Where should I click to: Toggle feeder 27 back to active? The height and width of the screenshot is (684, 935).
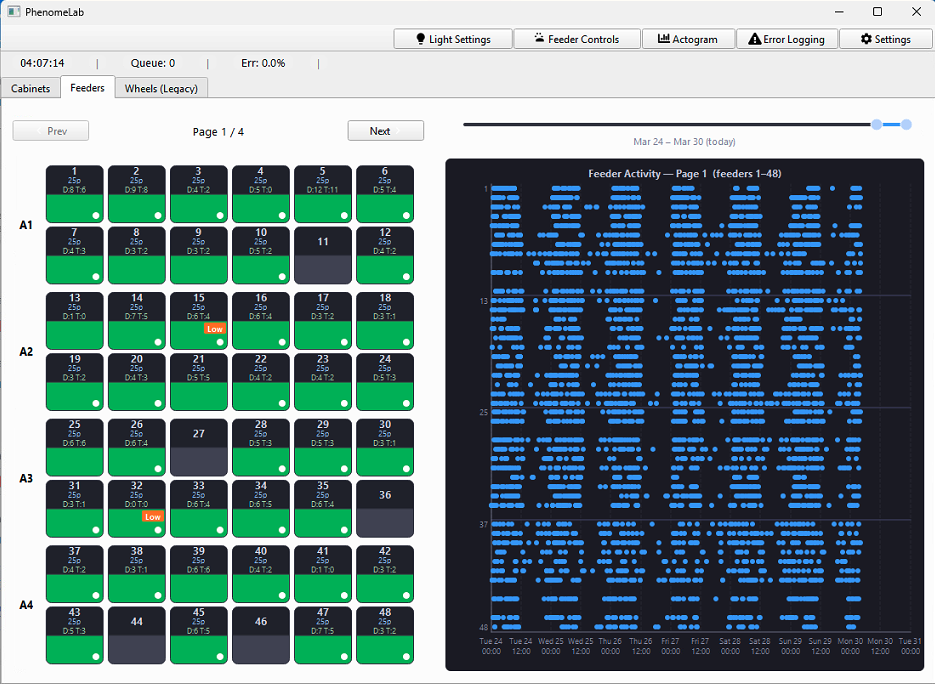point(198,447)
